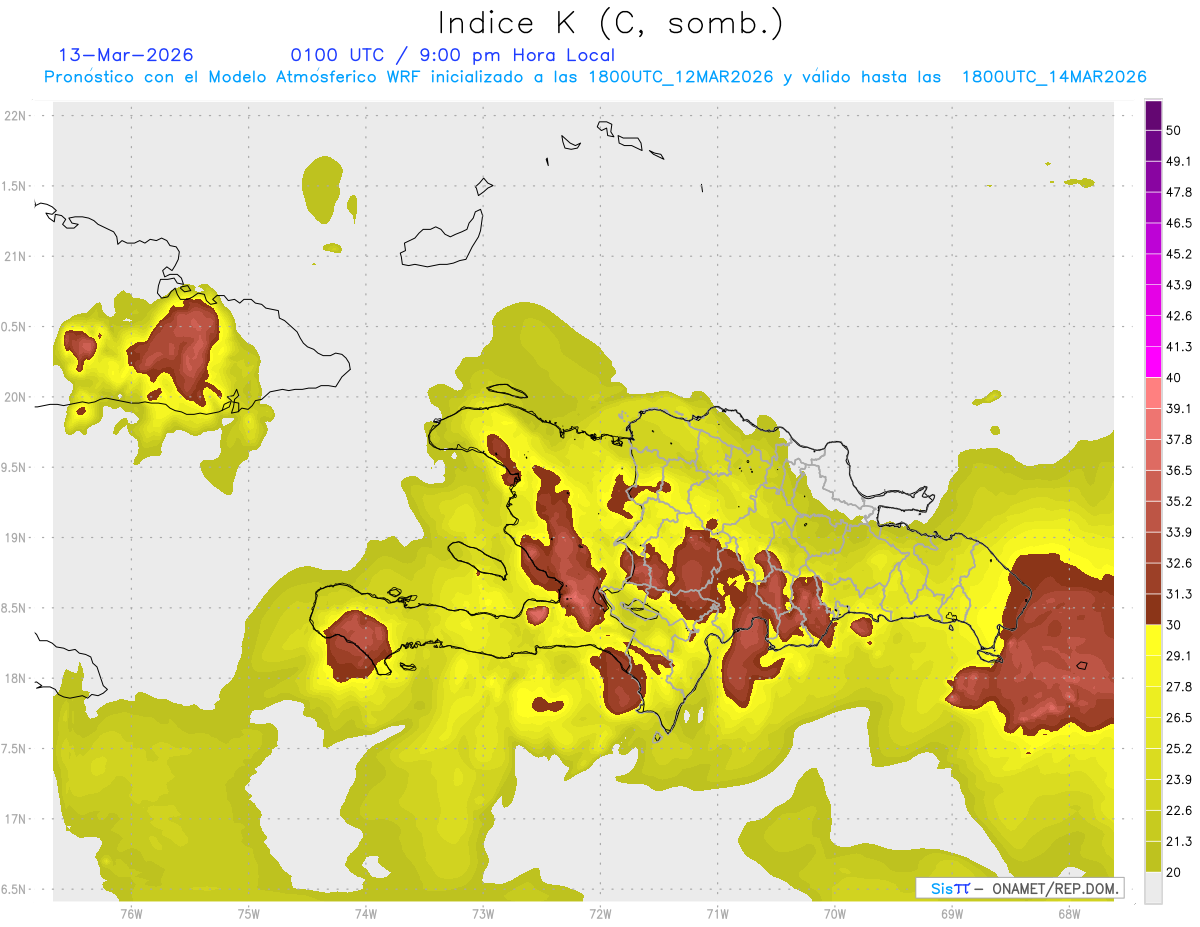
Task: Click the map title "Indice K (C, somb.)"
Action: (611, 24)
